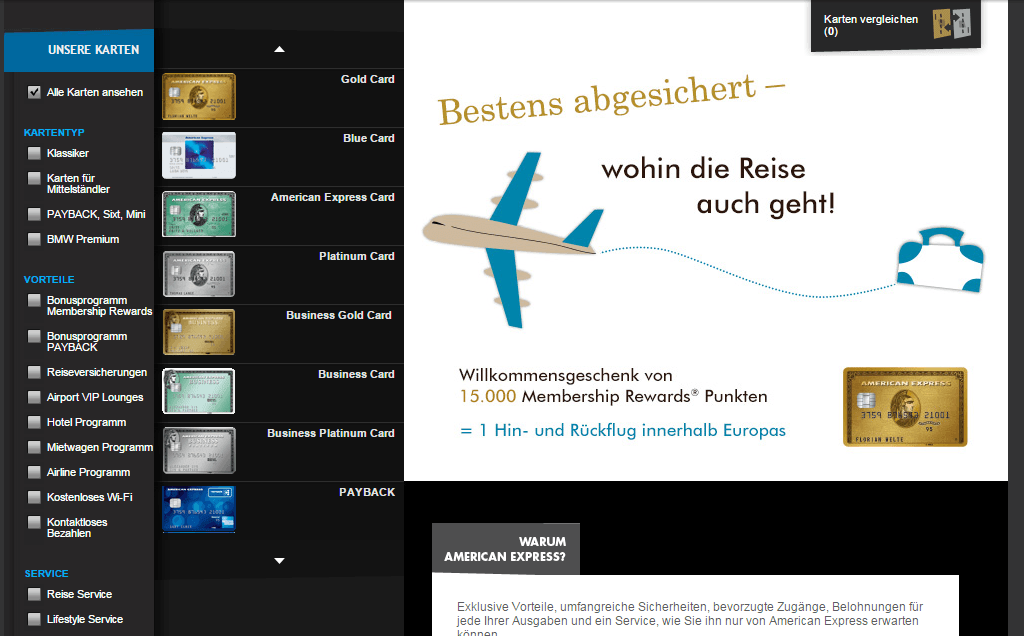The height and width of the screenshot is (636, 1024).
Task: Choose the Business Card image
Action: tap(199, 391)
